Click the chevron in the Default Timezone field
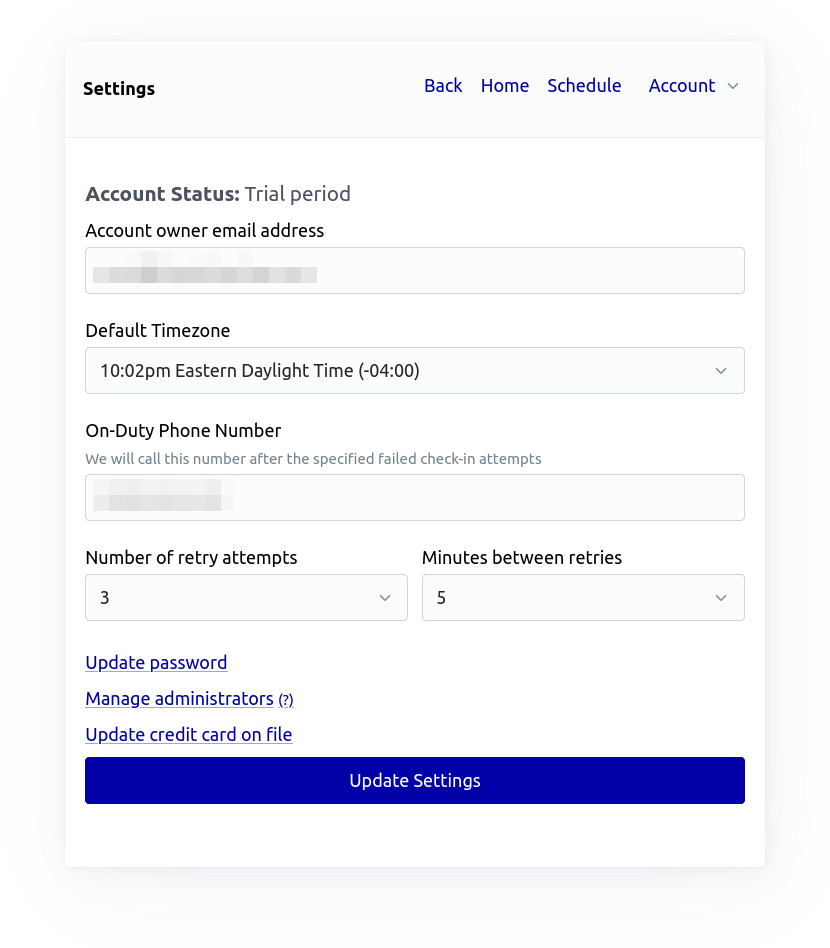 click(721, 371)
